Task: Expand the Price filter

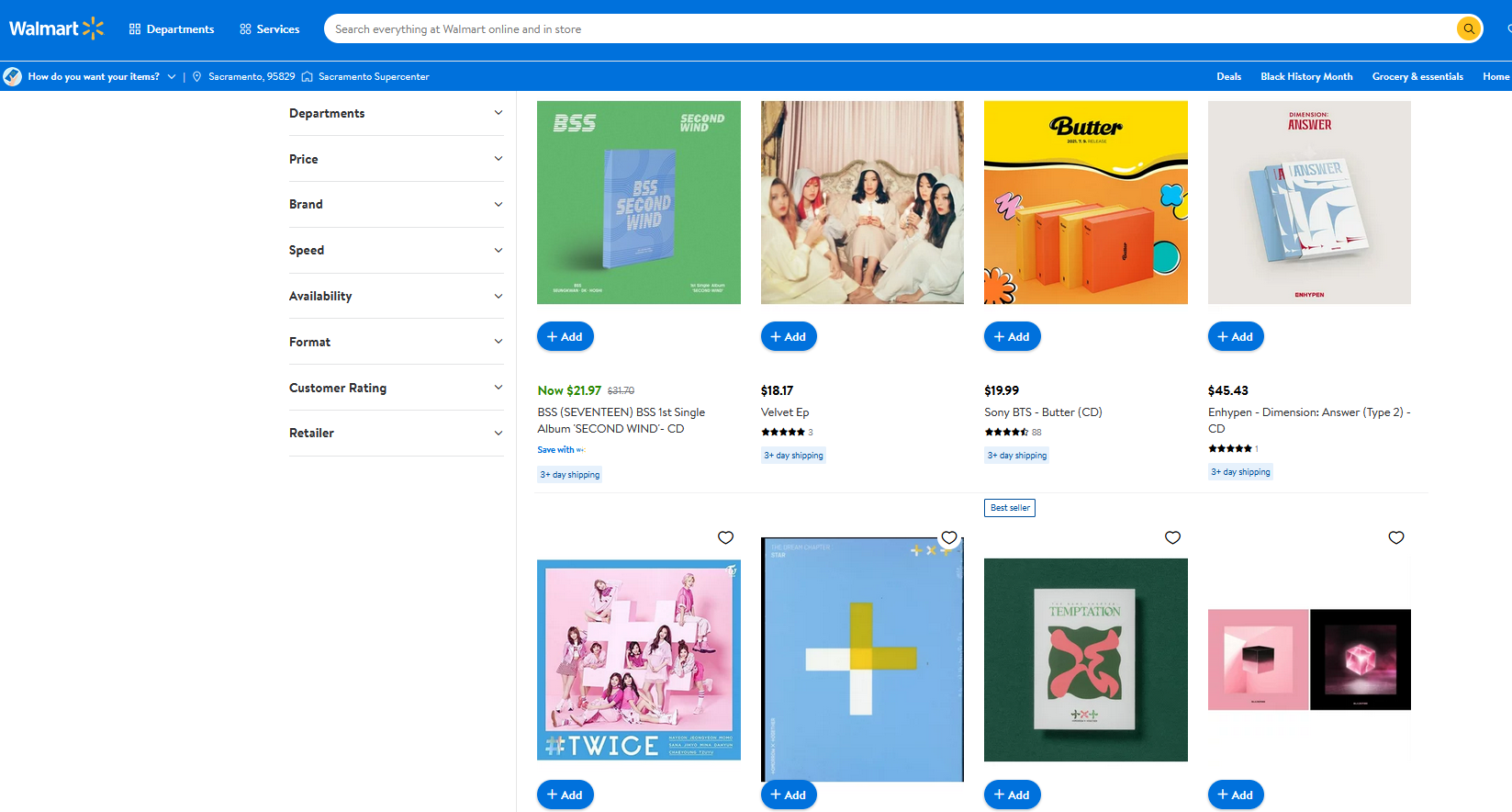Action: point(397,159)
